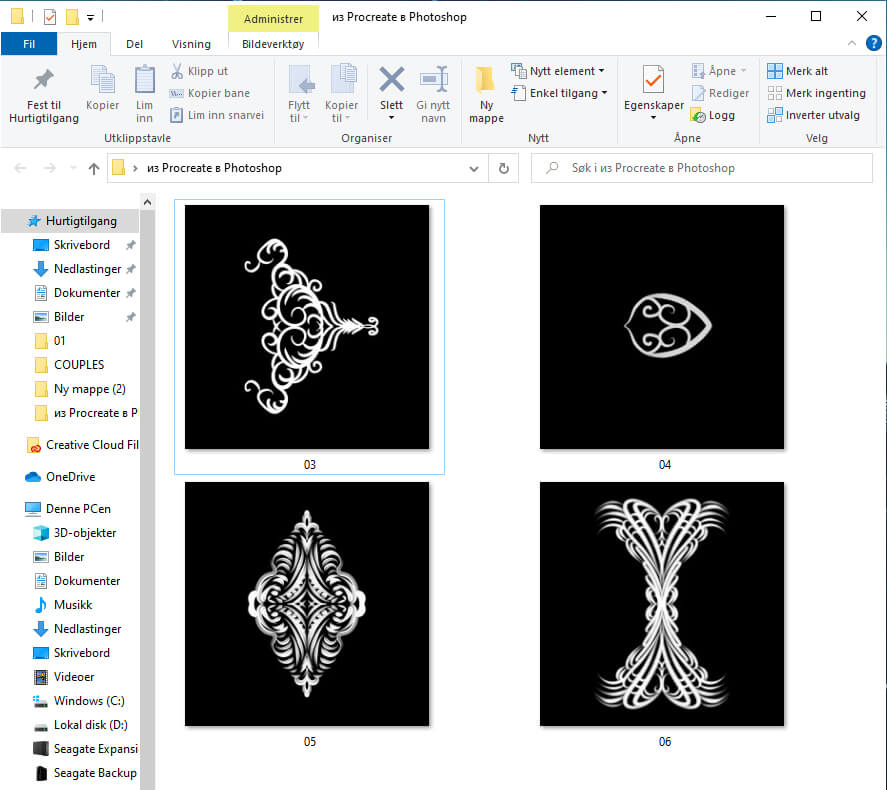Click the Fest til Hurtigtilgang pin icon
This screenshot has height=790, width=887.
pos(44,81)
